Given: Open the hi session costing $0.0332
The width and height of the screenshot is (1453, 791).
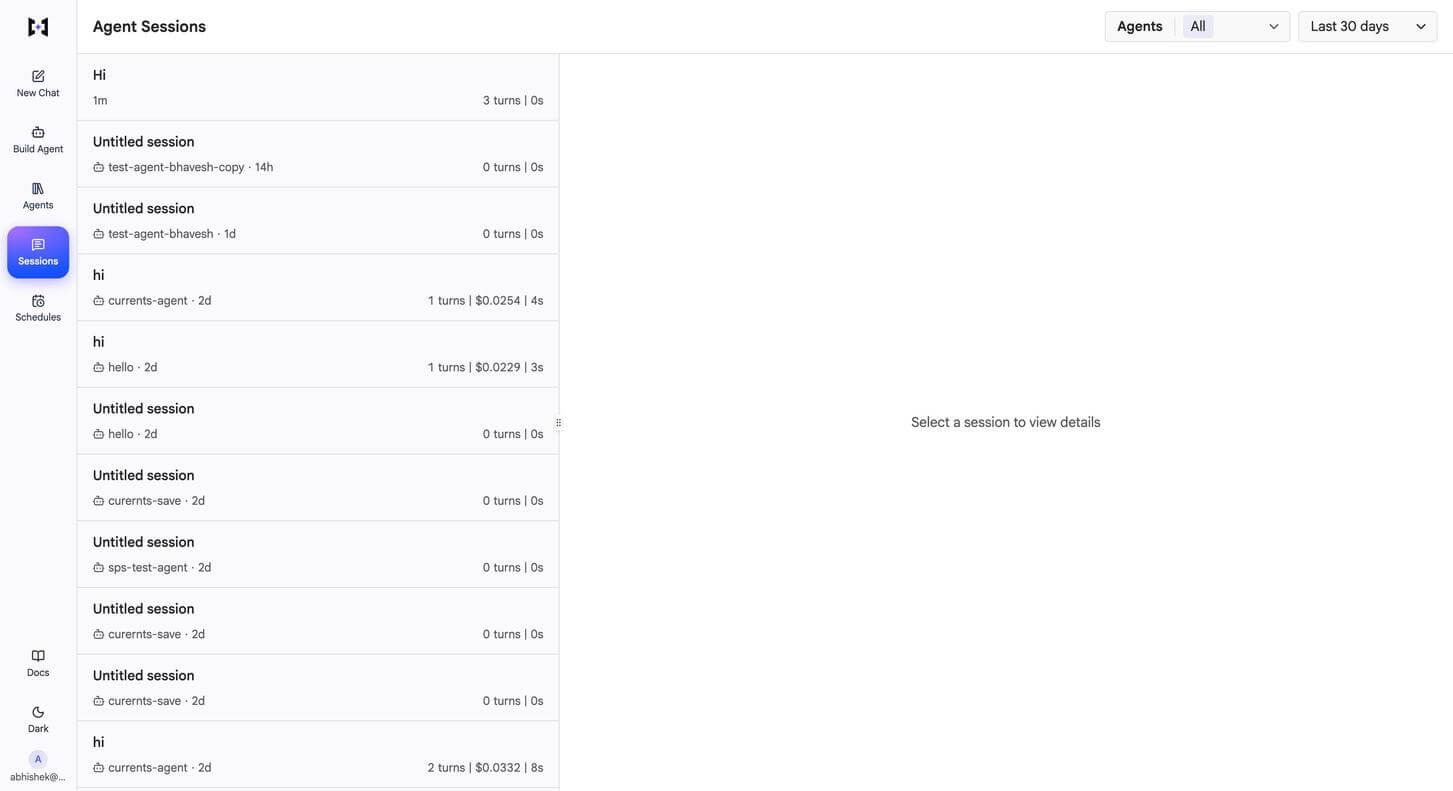Looking at the screenshot, I should (x=318, y=755).
